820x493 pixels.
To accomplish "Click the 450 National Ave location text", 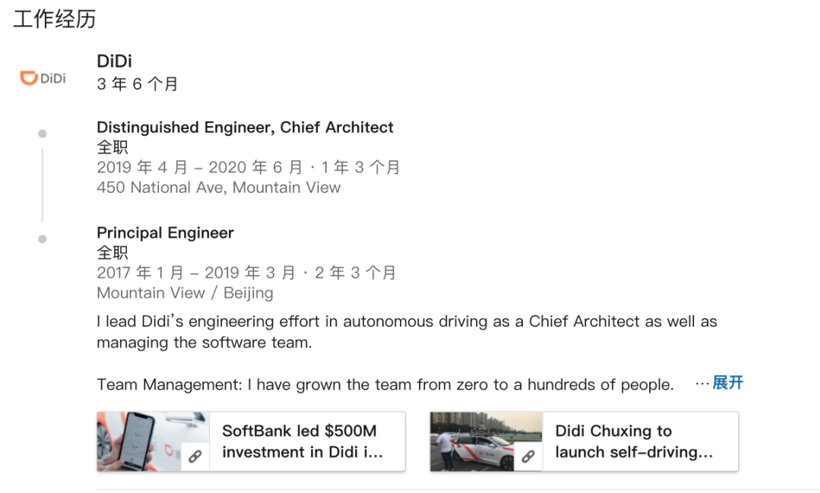I will click(x=218, y=187).
